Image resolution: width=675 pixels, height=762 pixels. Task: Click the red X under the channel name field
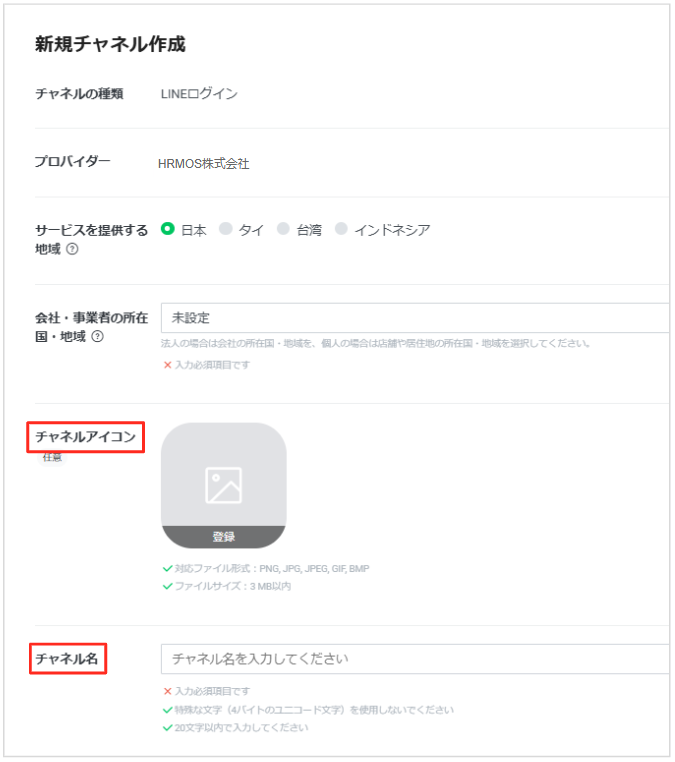[x=167, y=691]
